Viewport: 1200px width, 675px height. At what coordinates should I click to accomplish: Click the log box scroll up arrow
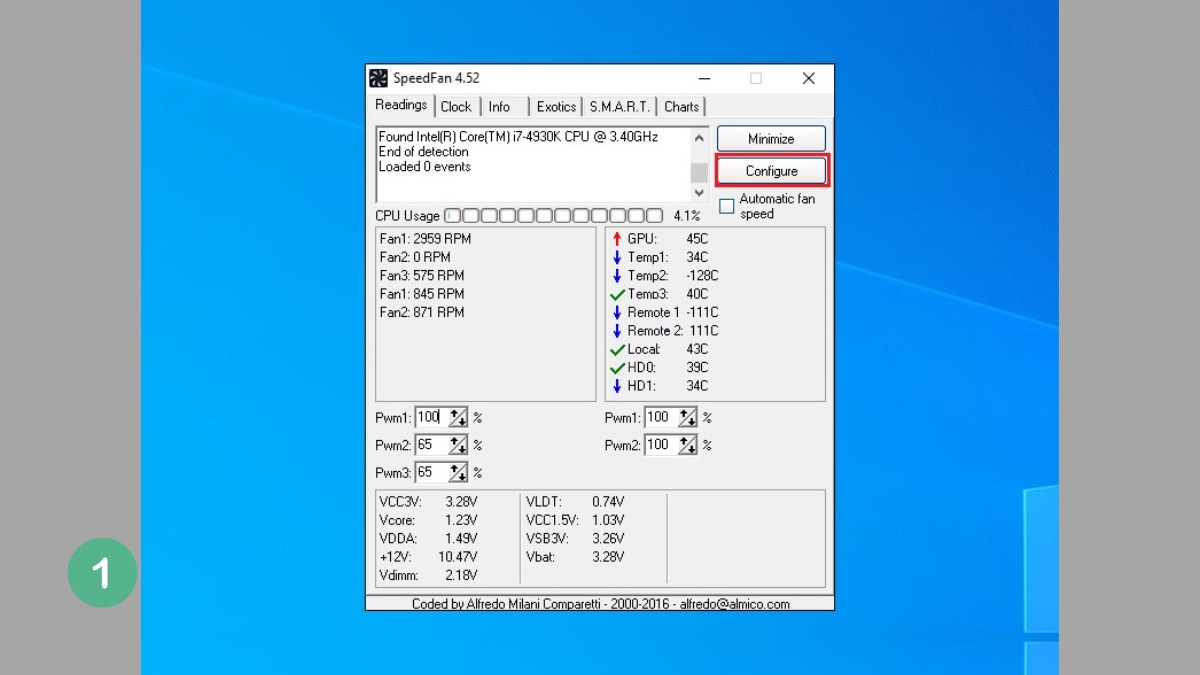(x=699, y=138)
